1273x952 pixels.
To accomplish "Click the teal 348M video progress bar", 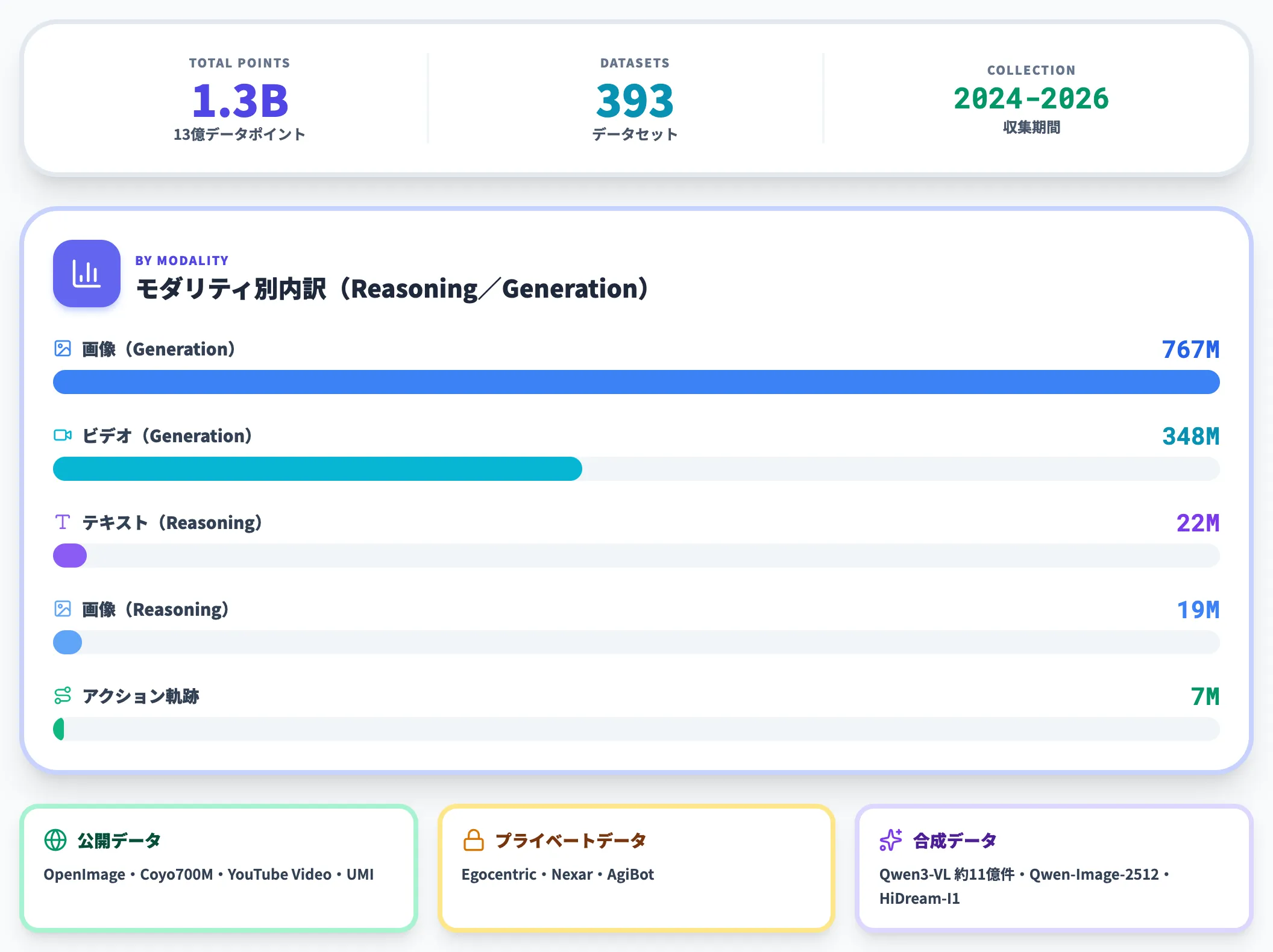I will tap(318, 469).
